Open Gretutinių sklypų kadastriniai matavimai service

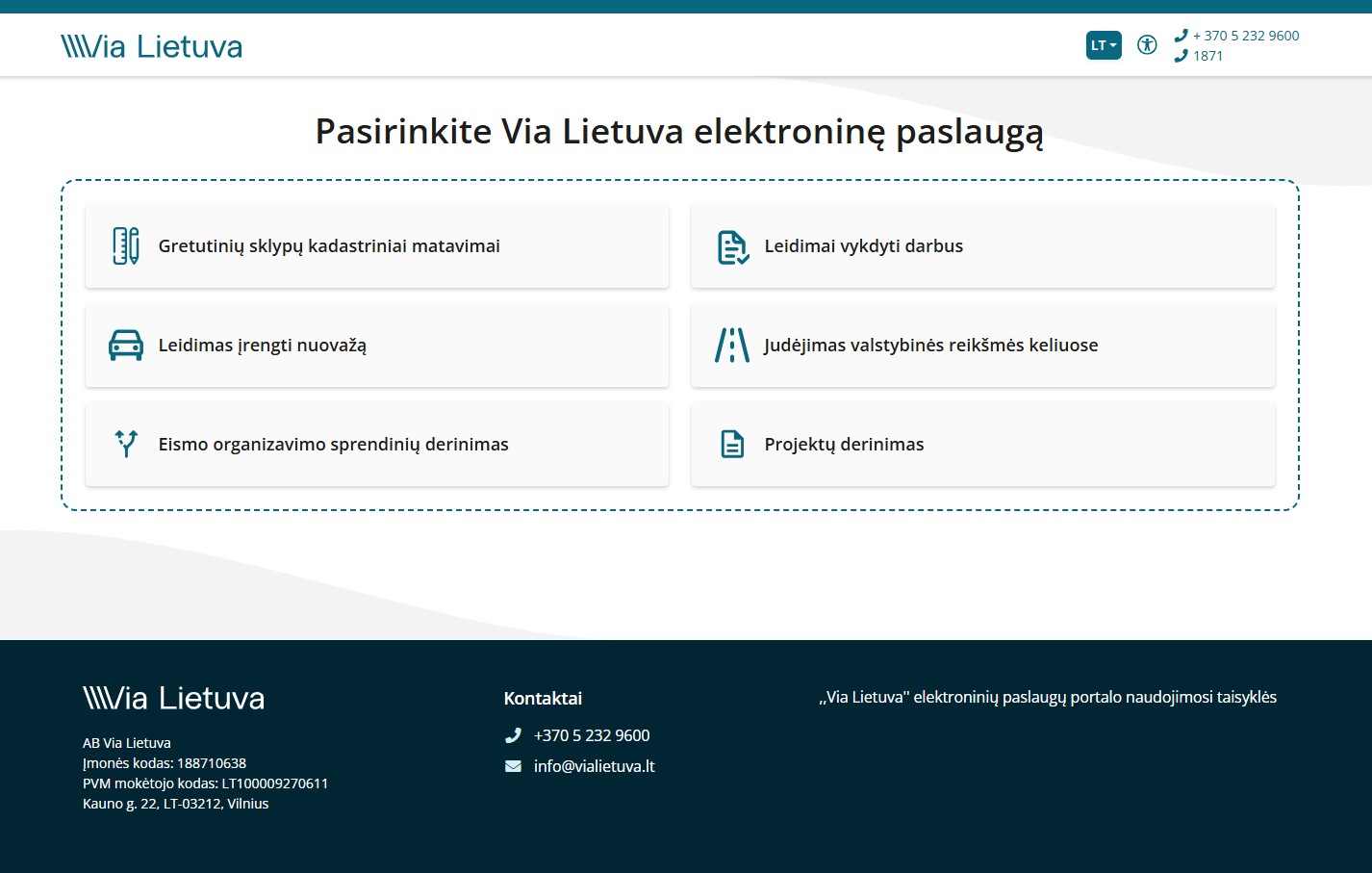pyautogui.click(x=377, y=246)
